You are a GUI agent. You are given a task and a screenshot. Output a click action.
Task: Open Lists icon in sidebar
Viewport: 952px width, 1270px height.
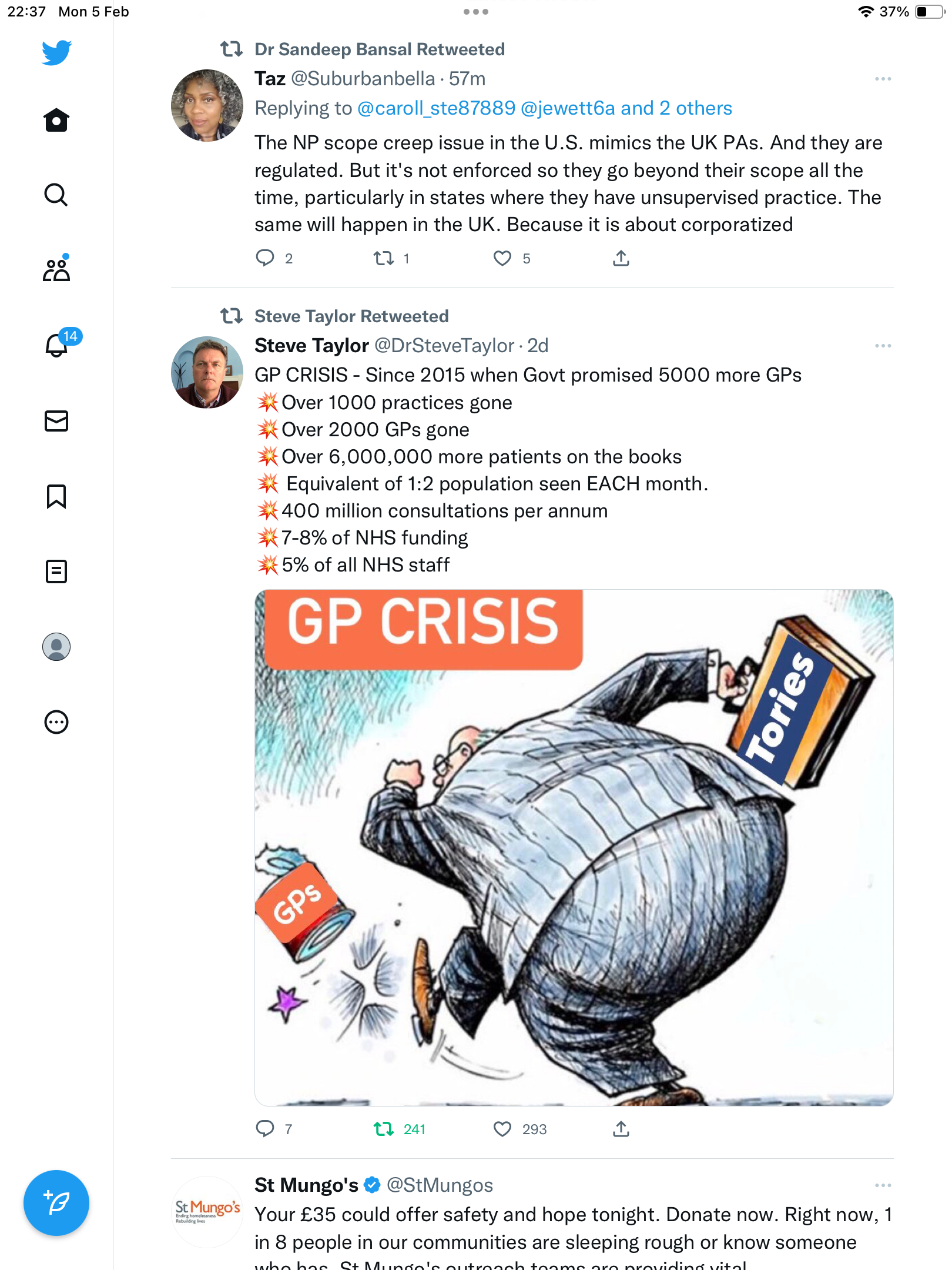[56, 571]
